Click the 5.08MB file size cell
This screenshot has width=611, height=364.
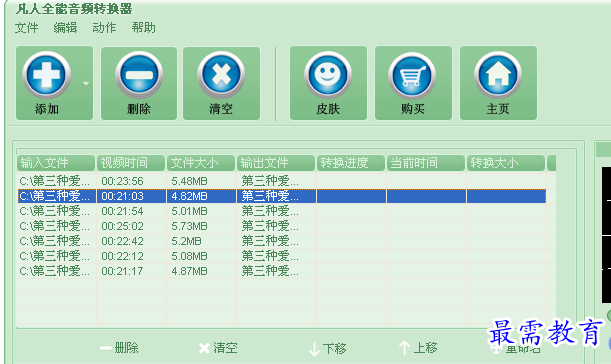tap(201, 256)
